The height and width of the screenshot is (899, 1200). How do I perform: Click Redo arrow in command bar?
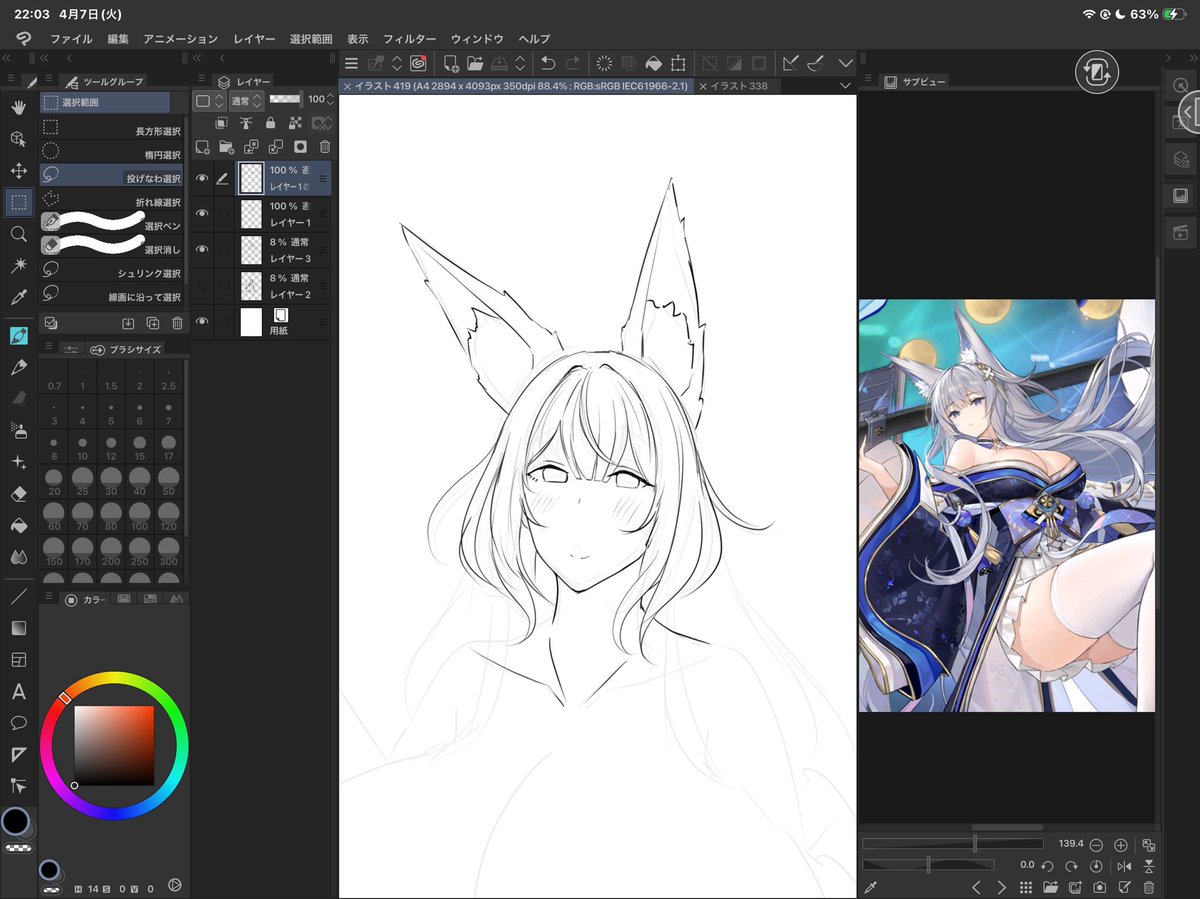click(572, 63)
